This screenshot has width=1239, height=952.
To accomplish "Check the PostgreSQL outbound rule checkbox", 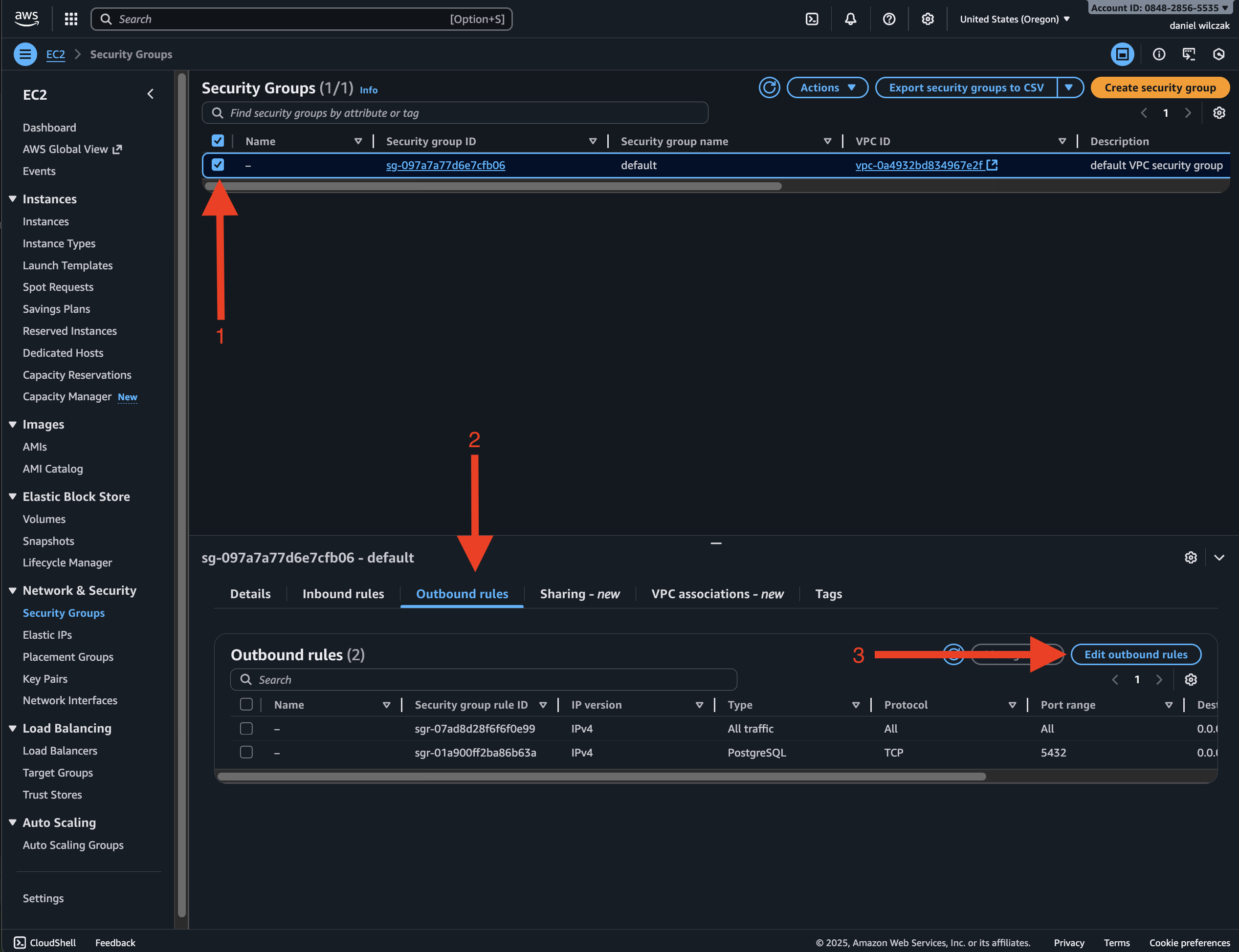I will [246, 752].
